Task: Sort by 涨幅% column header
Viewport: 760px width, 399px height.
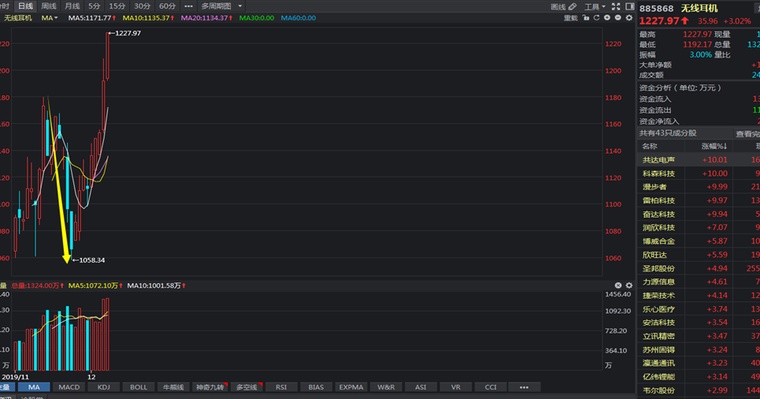Action: [x=714, y=146]
